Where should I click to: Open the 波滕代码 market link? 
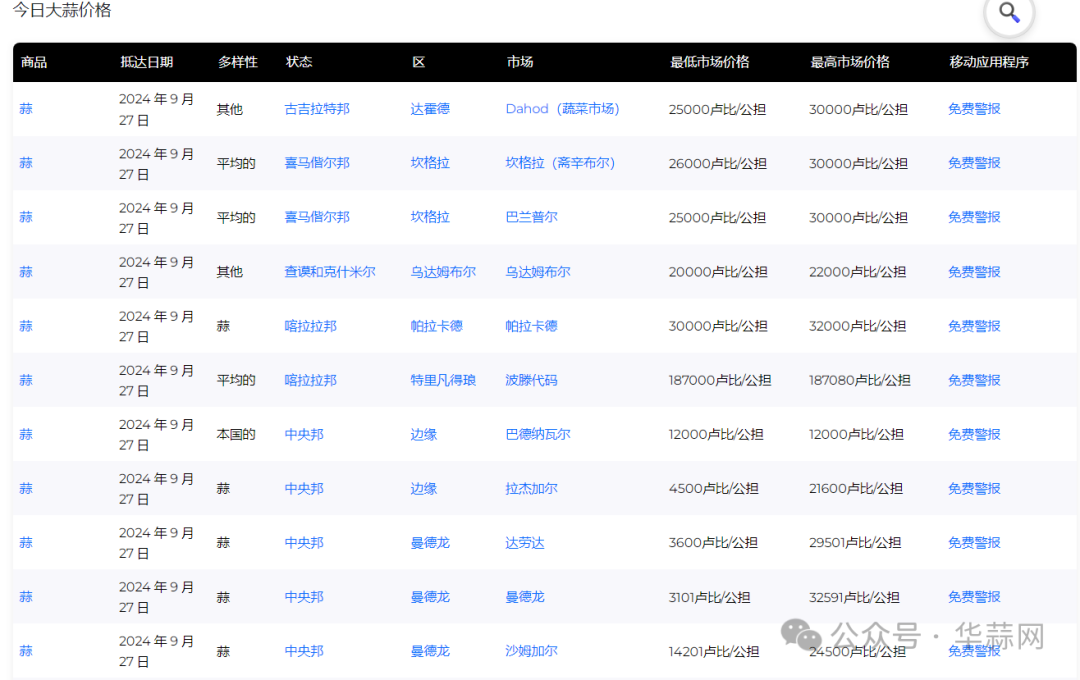point(531,380)
